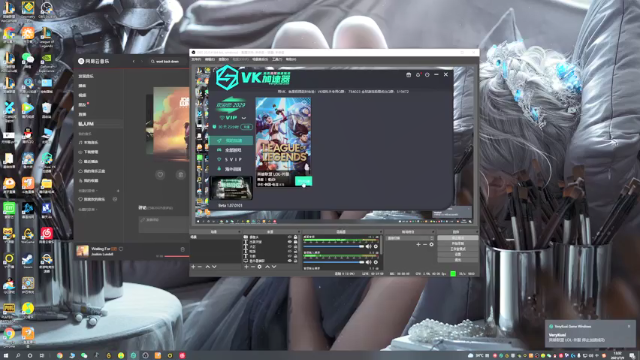The image size is (640, 360).
Task: Open source properties gear icon in OBS
Action: pyautogui.click(x=260, y=267)
